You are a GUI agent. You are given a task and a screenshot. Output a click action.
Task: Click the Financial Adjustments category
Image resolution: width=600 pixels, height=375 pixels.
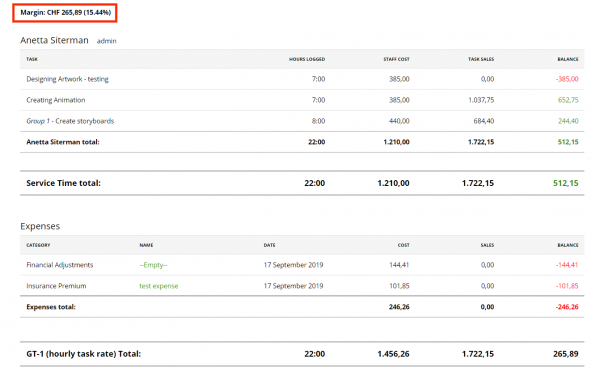coord(60,265)
